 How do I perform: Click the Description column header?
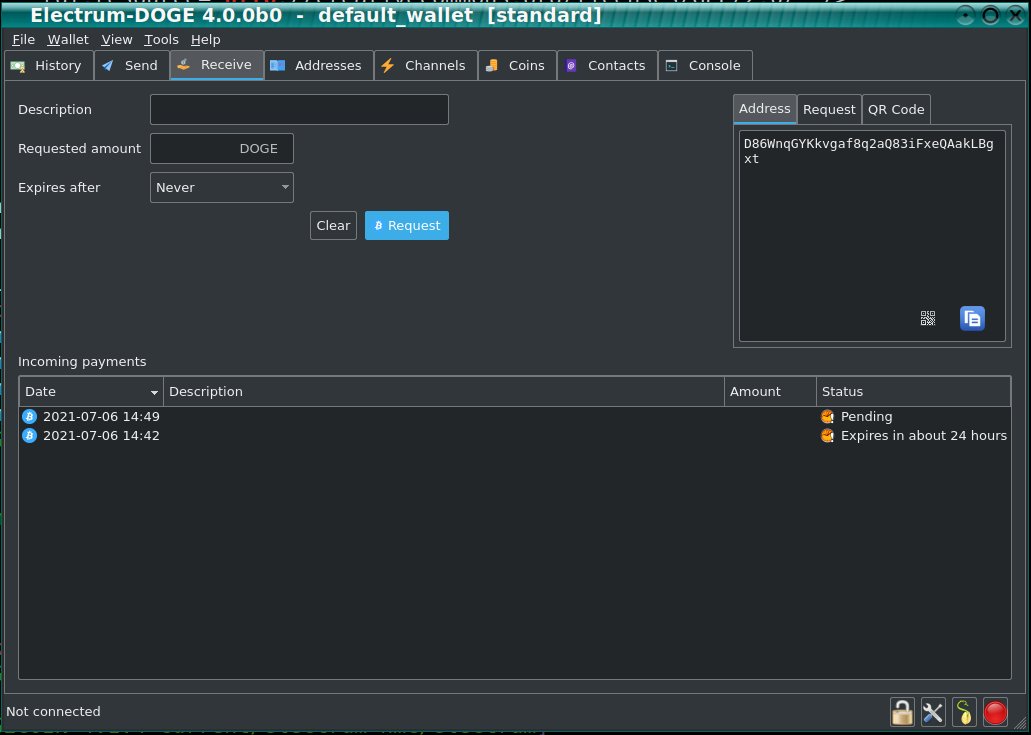coord(444,392)
